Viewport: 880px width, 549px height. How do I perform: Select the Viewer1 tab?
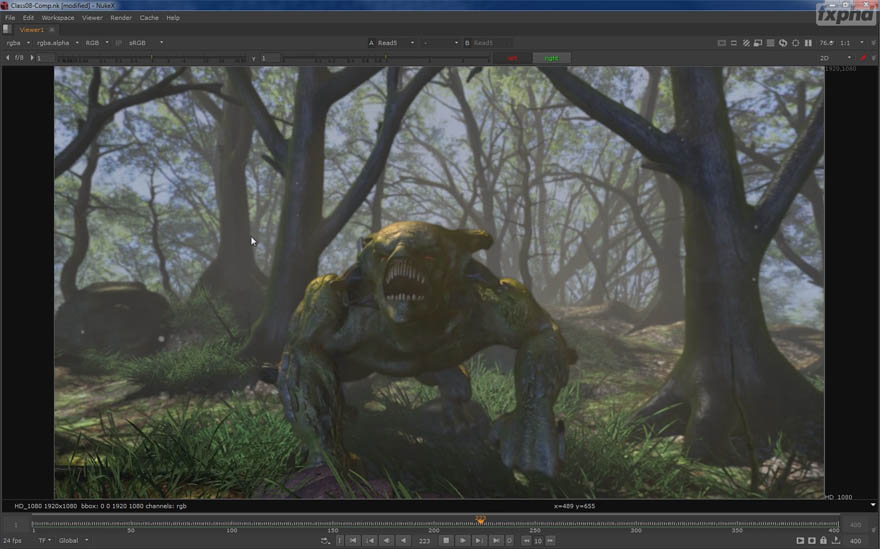click(31, 30)
